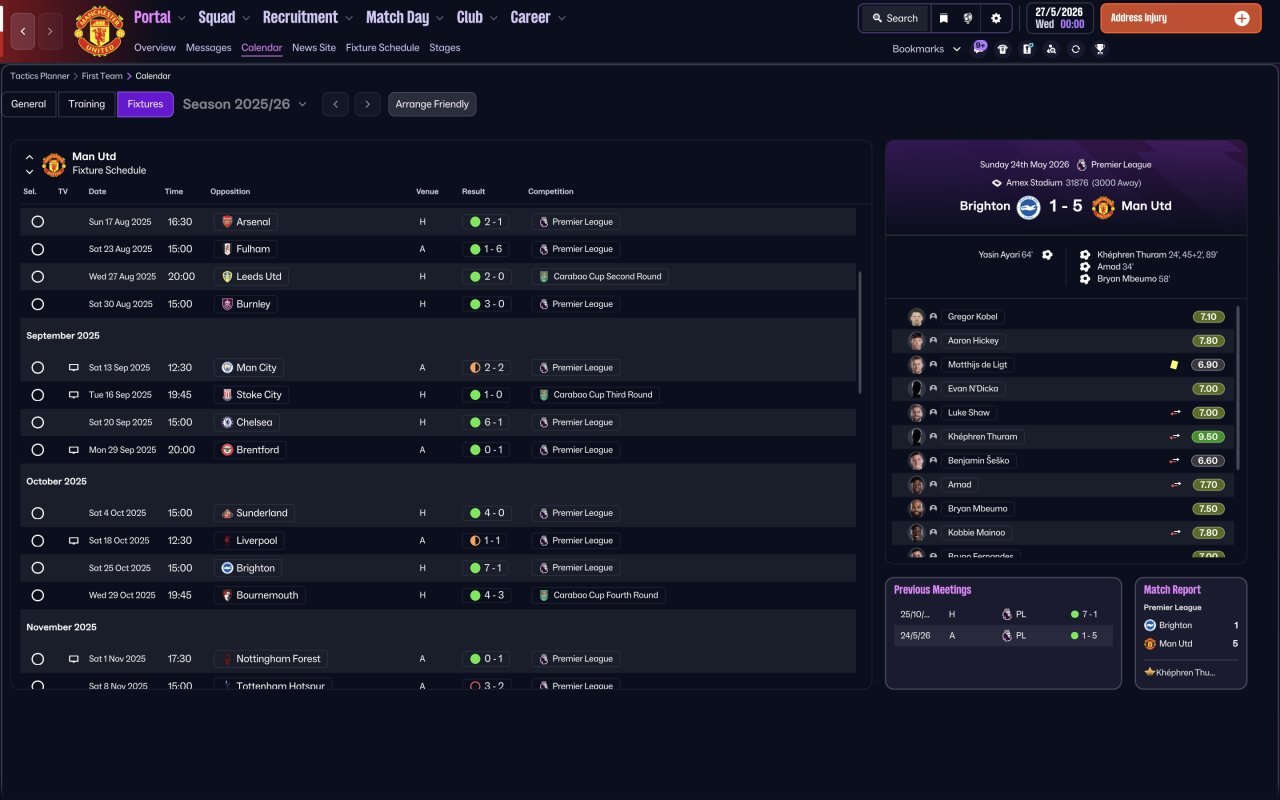Select the Man City fixture radio button
The image size is (1280, 800).
[x=38, y=368]
